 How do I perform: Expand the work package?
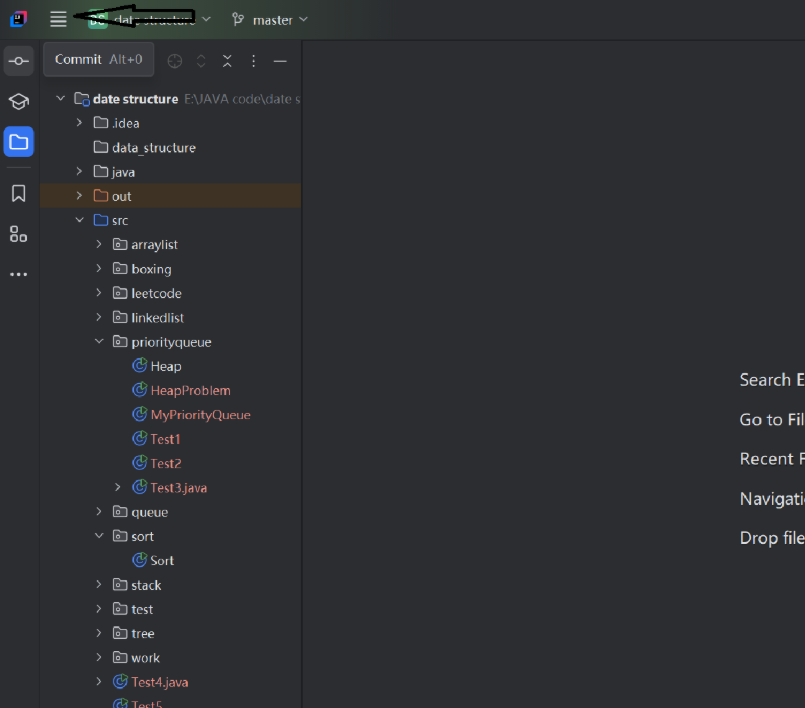[x=99, y=657]
